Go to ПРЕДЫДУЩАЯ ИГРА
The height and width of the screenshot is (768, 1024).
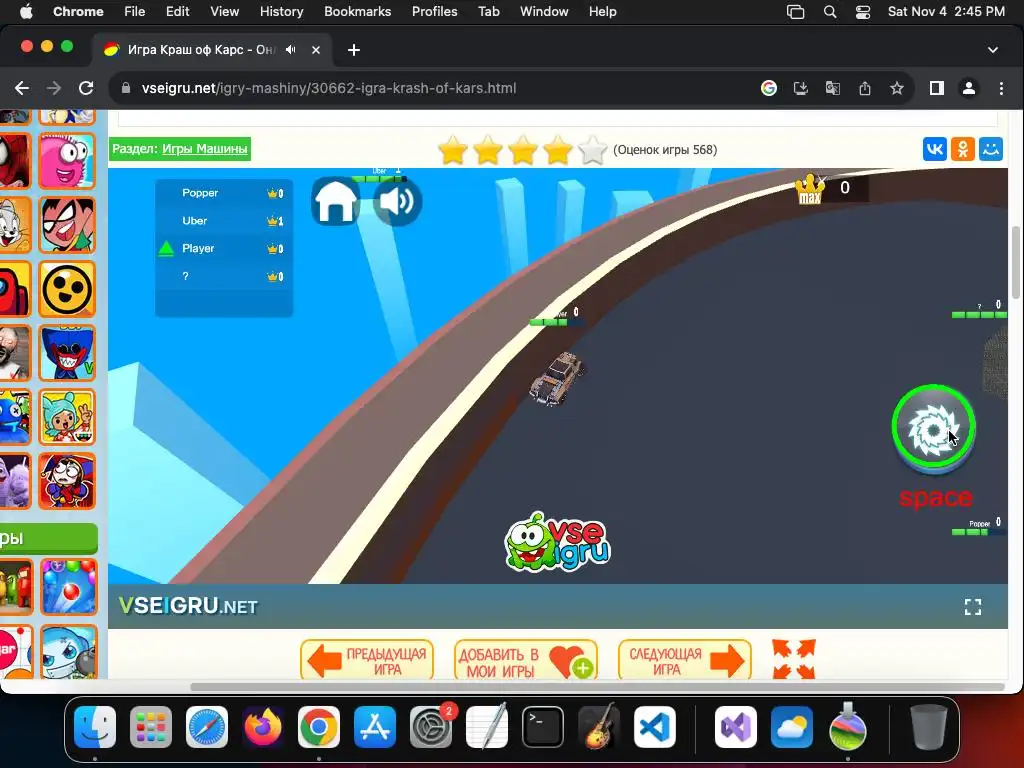click(367, 660)
